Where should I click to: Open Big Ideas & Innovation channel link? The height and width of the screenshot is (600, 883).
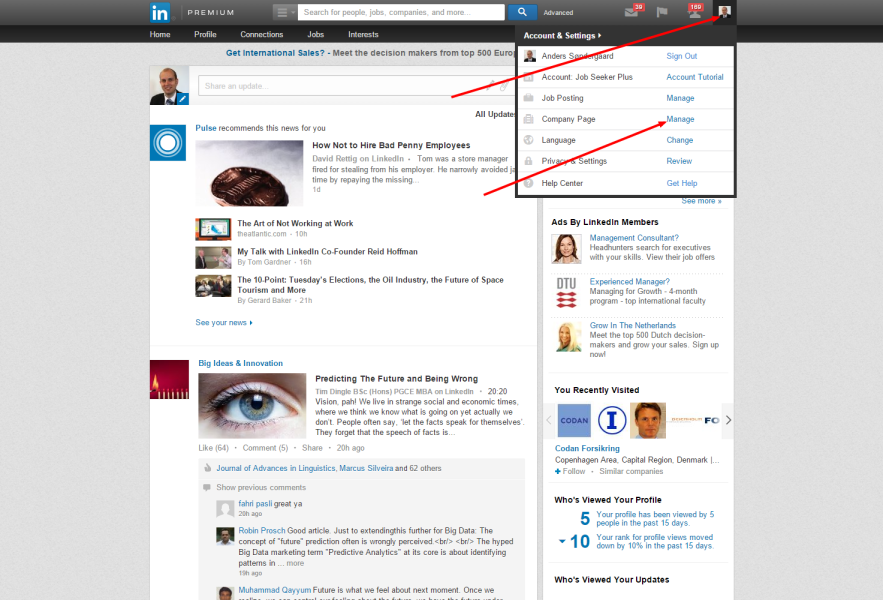coord(240,363)
